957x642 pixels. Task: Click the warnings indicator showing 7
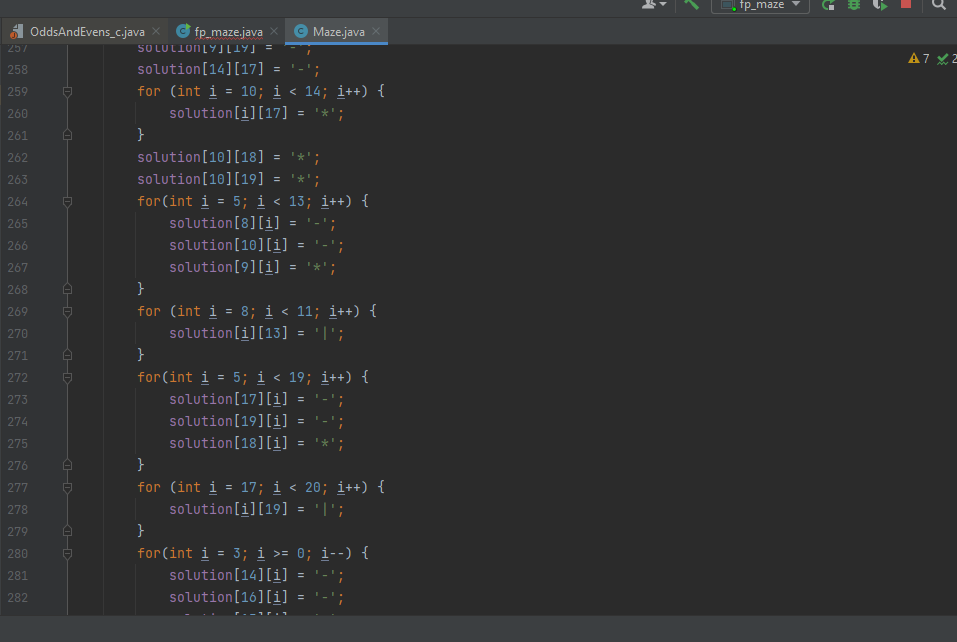920,59
